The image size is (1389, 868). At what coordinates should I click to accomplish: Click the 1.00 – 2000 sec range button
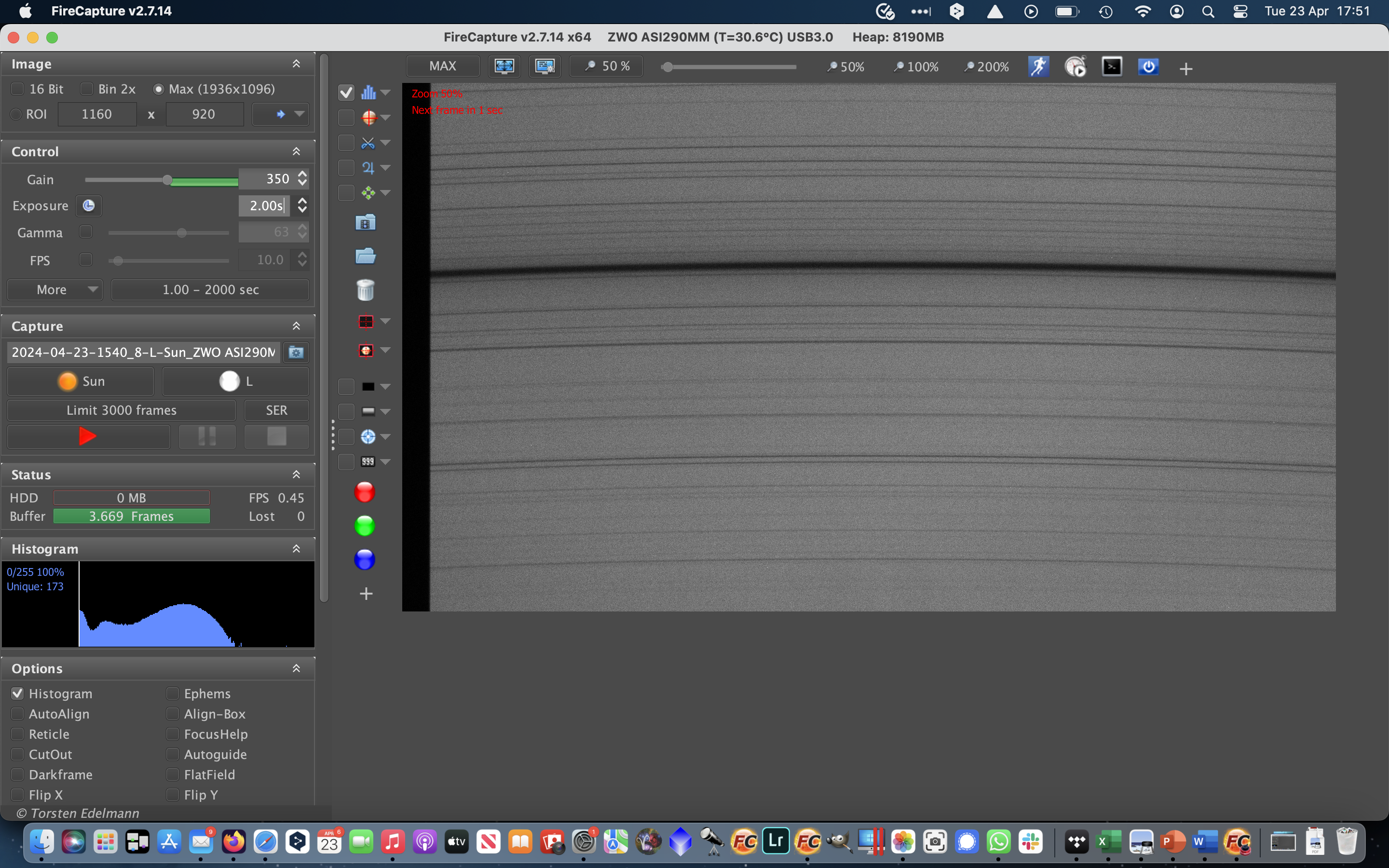(211, 290)
